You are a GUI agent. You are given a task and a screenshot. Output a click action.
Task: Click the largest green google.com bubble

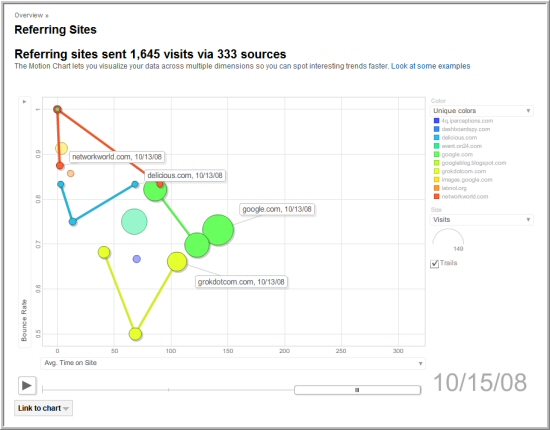point(218,230)
